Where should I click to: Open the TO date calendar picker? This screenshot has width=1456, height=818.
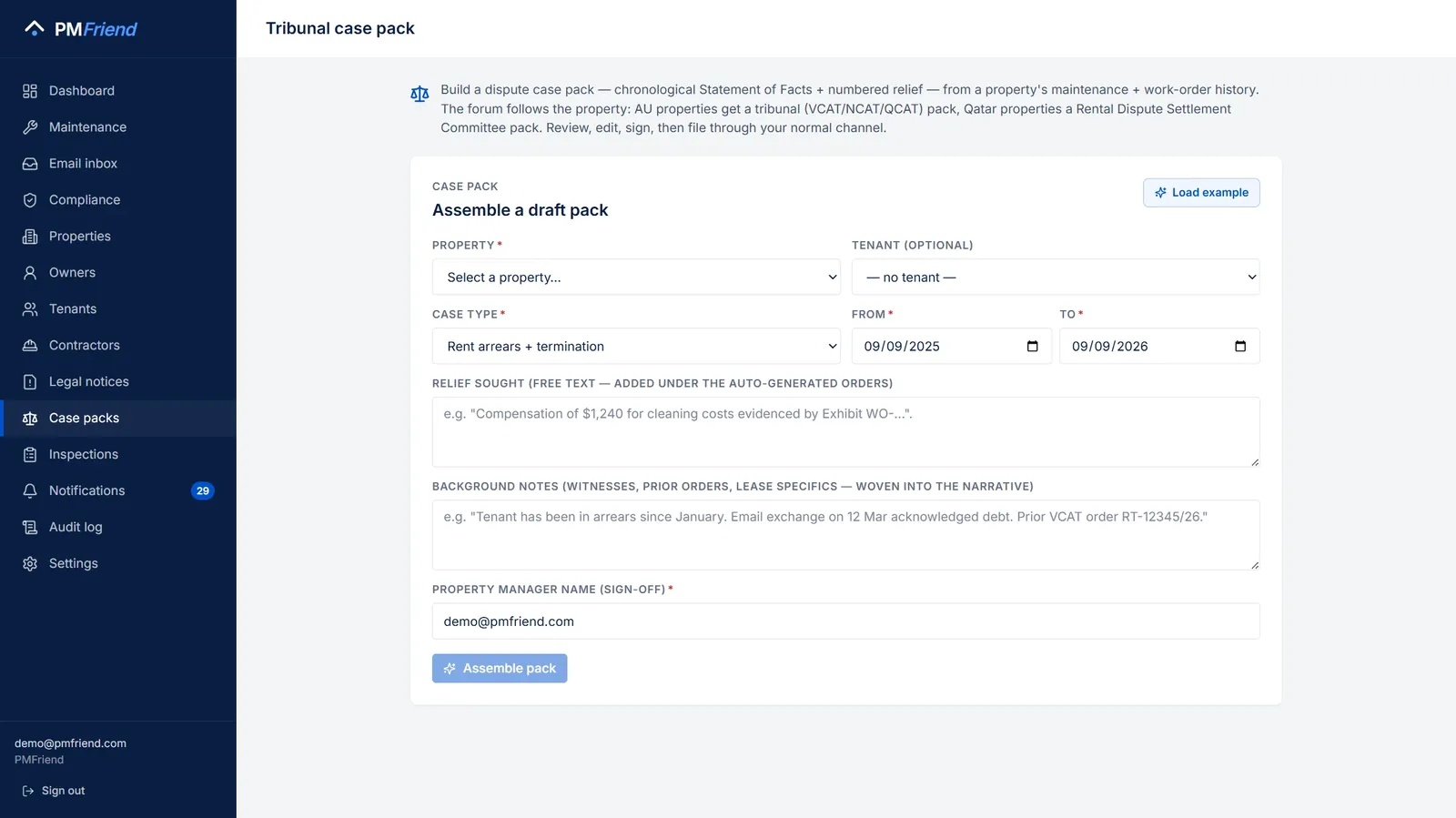pyautogui.click(x=1239, y=347)
